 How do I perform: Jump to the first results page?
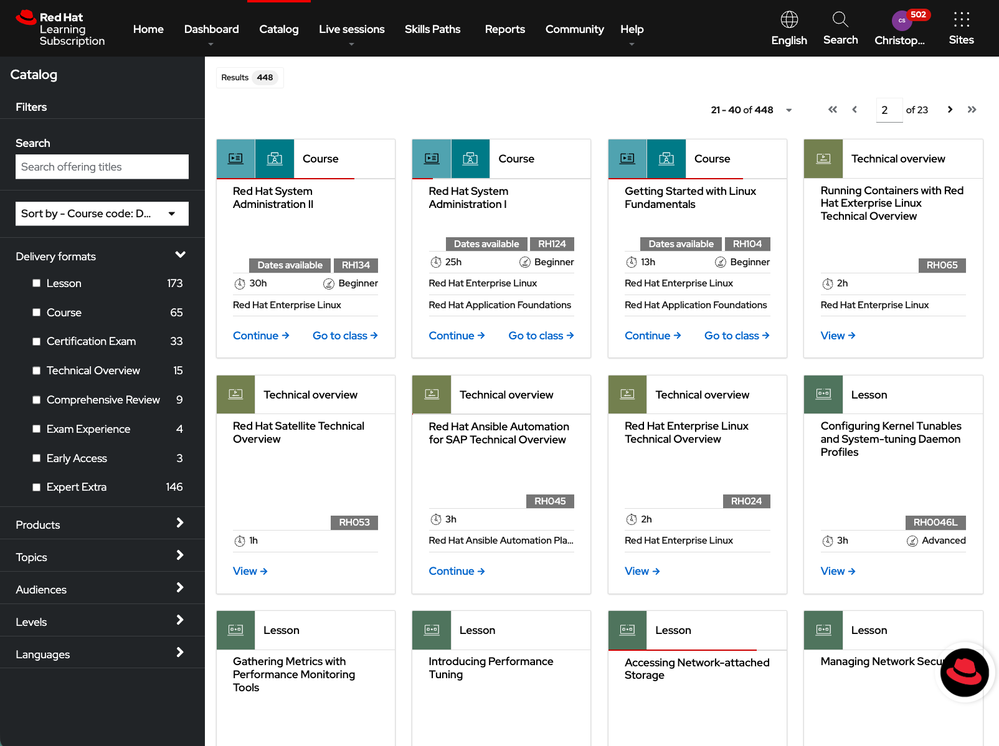[832, 110]
